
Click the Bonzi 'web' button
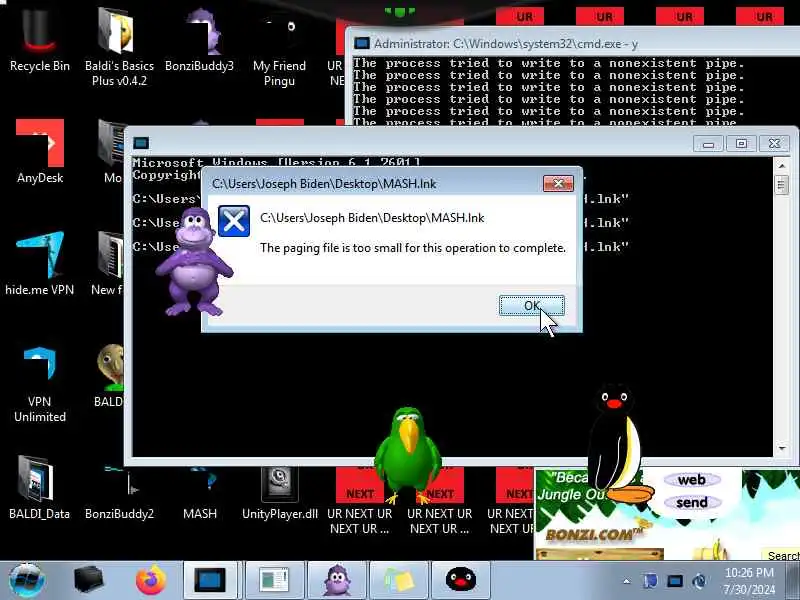pyautogui.click(x=692, y=480)
